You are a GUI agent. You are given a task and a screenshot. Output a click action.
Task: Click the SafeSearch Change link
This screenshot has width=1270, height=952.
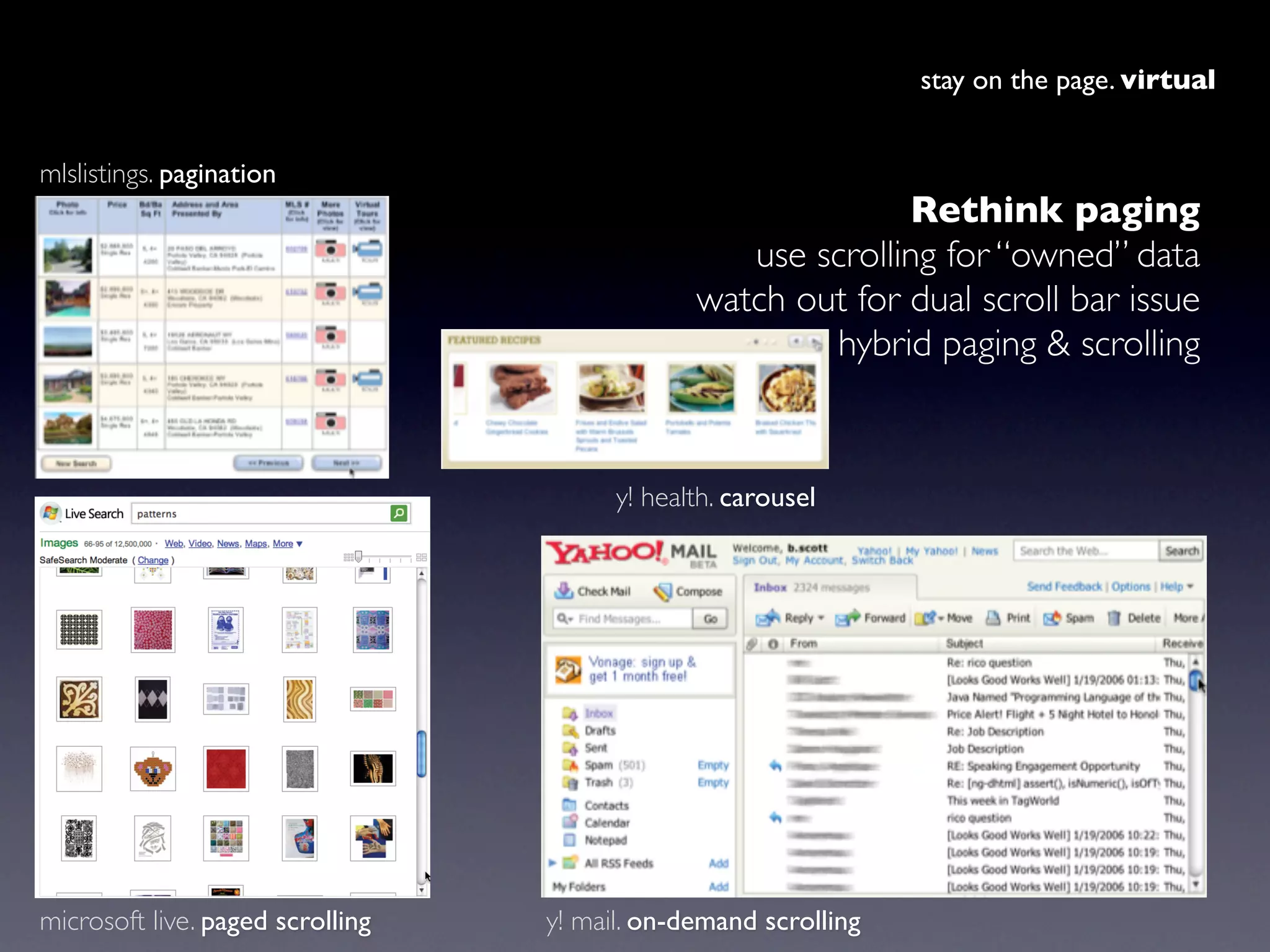153,560
